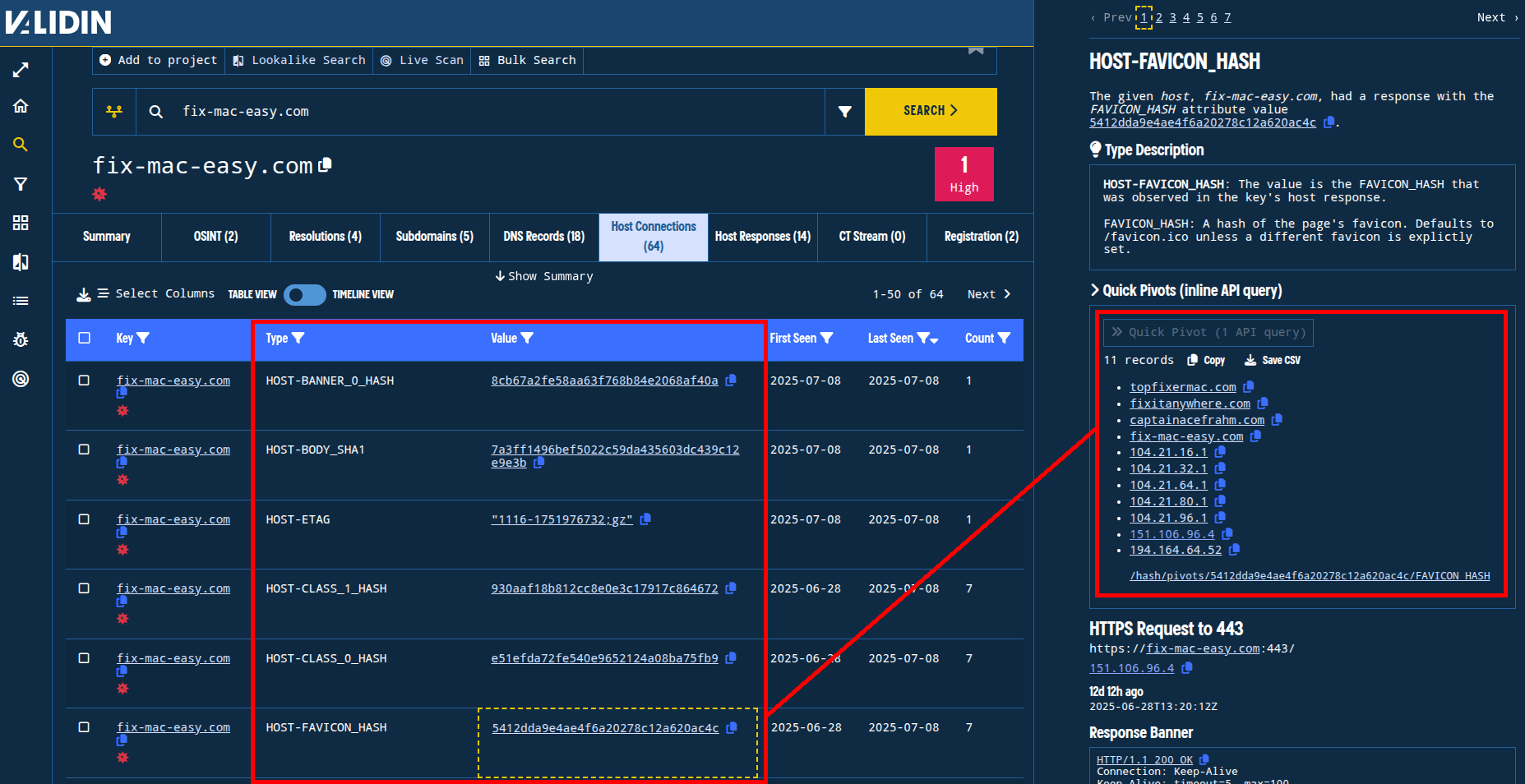Filter the First Seen column
1525x784 pixels.
pyautogui.click(x=827, y=338)
